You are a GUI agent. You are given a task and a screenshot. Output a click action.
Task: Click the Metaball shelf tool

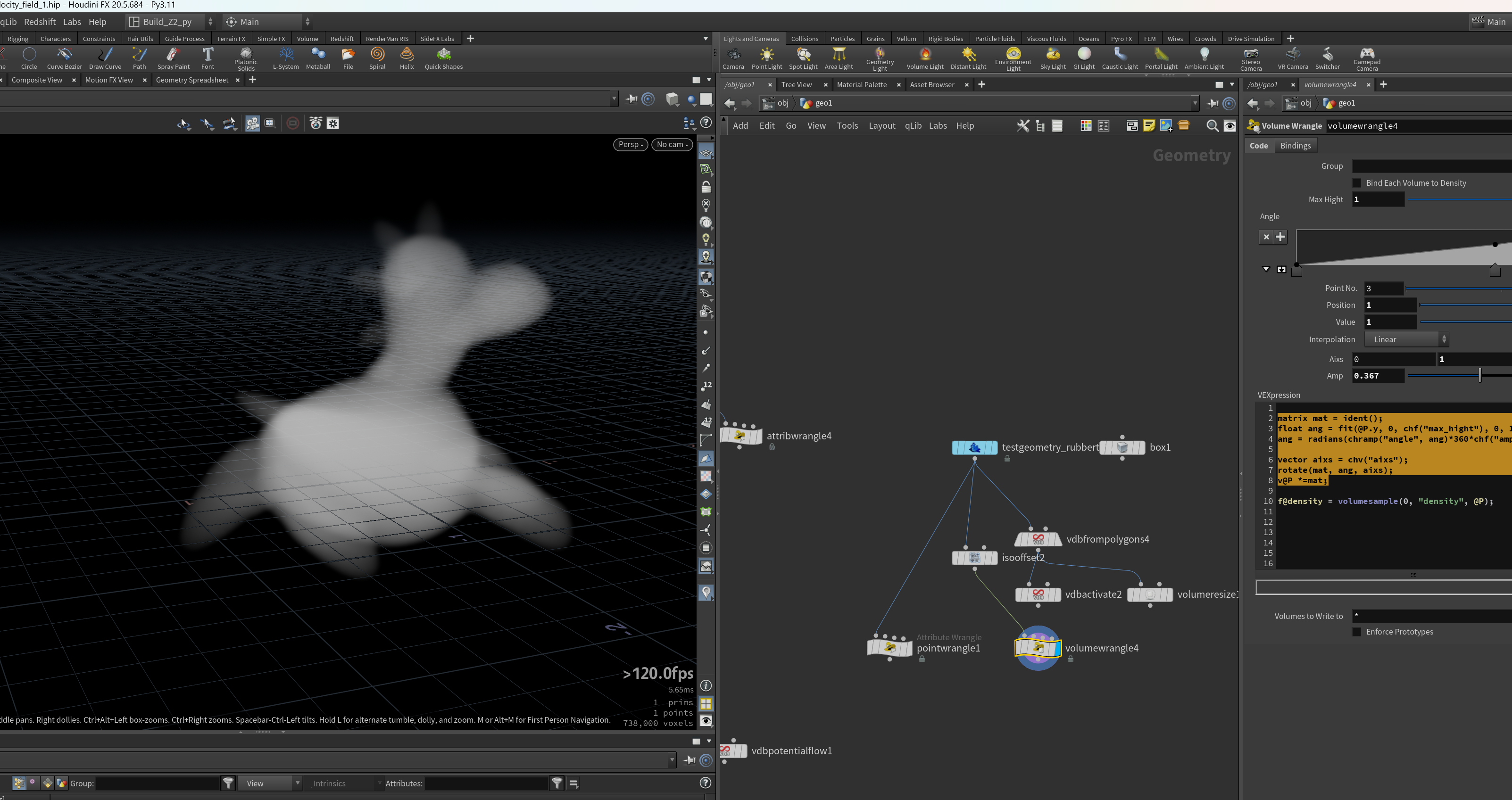click(x=318, y=58)
